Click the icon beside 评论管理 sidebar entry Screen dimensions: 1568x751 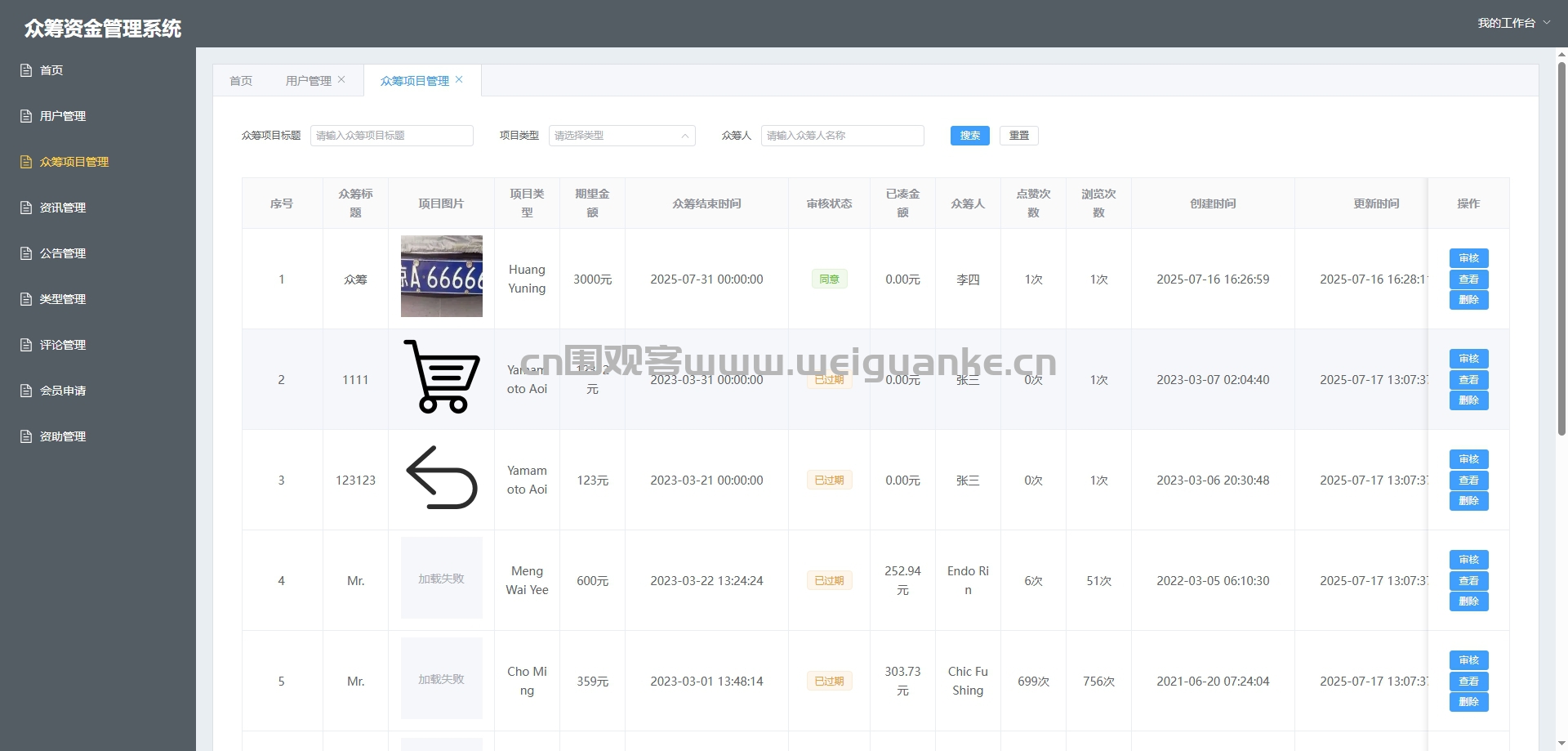(x=26, y=345)
